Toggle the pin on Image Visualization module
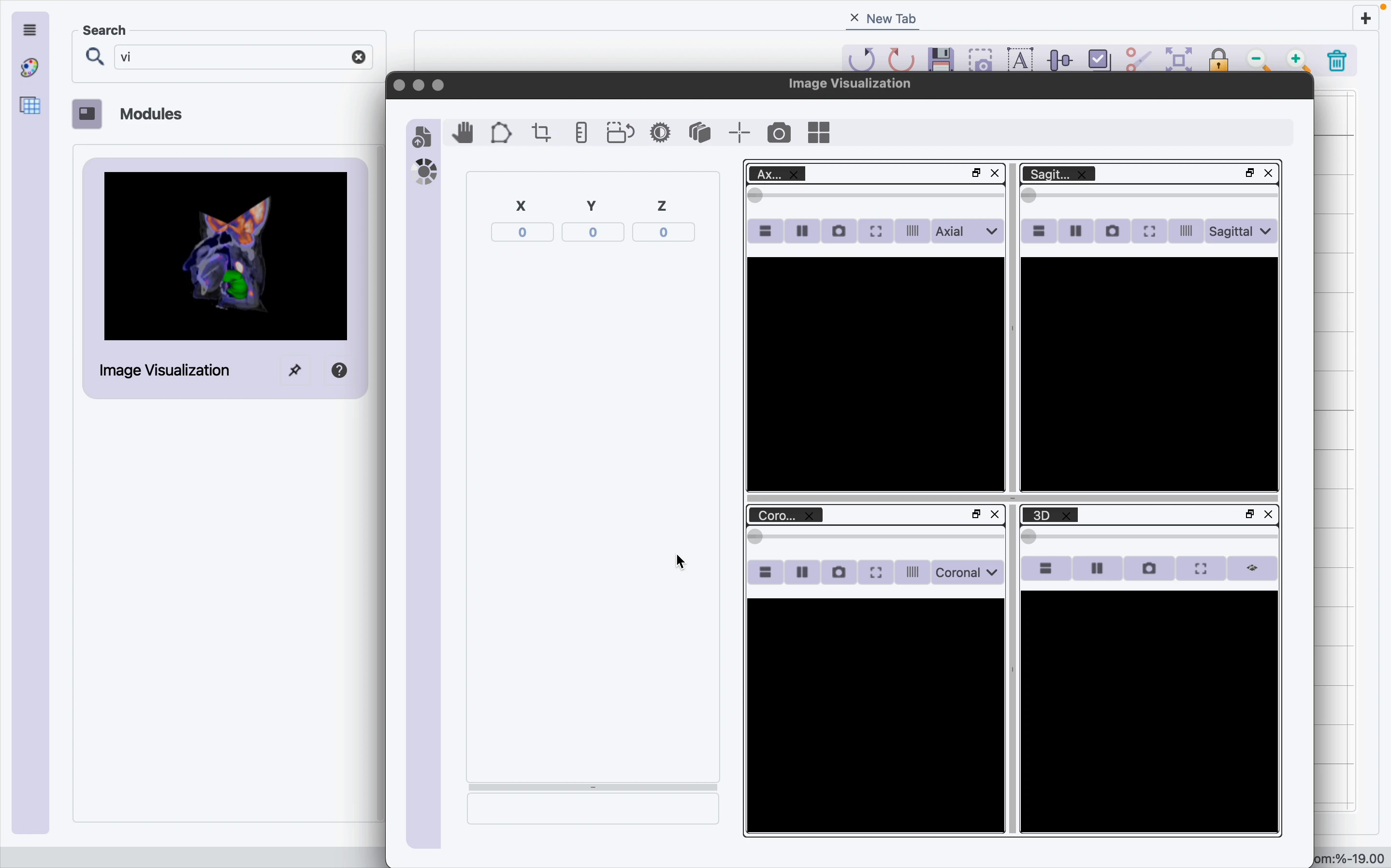Image resolution: width=1391 pixels, height=868 pixels. (x=295, y=371)
